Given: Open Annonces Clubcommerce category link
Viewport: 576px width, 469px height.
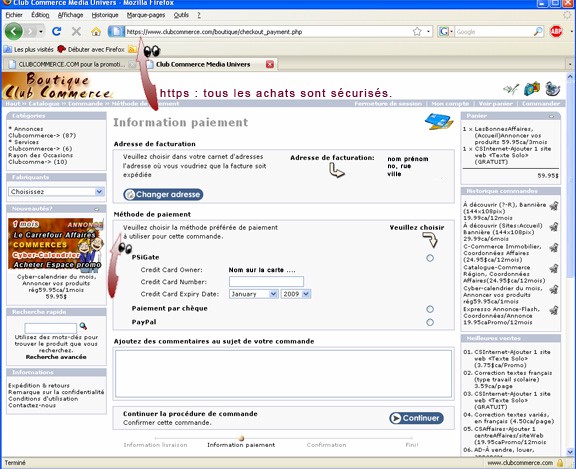Looking at the screenshot, I should (42, 132).
